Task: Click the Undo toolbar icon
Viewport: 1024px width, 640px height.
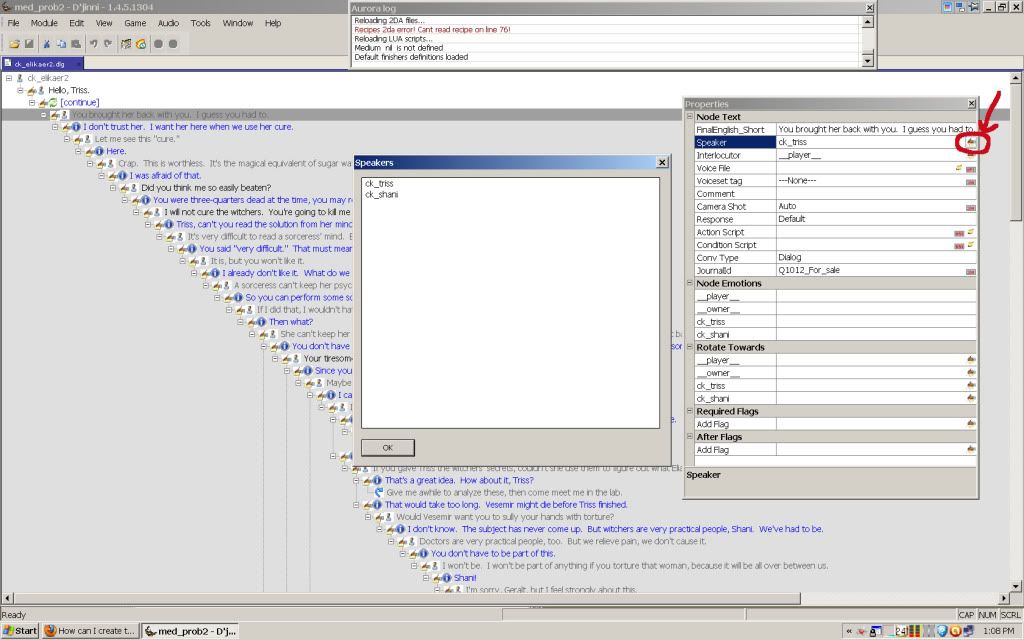Action: pos(94,44)
